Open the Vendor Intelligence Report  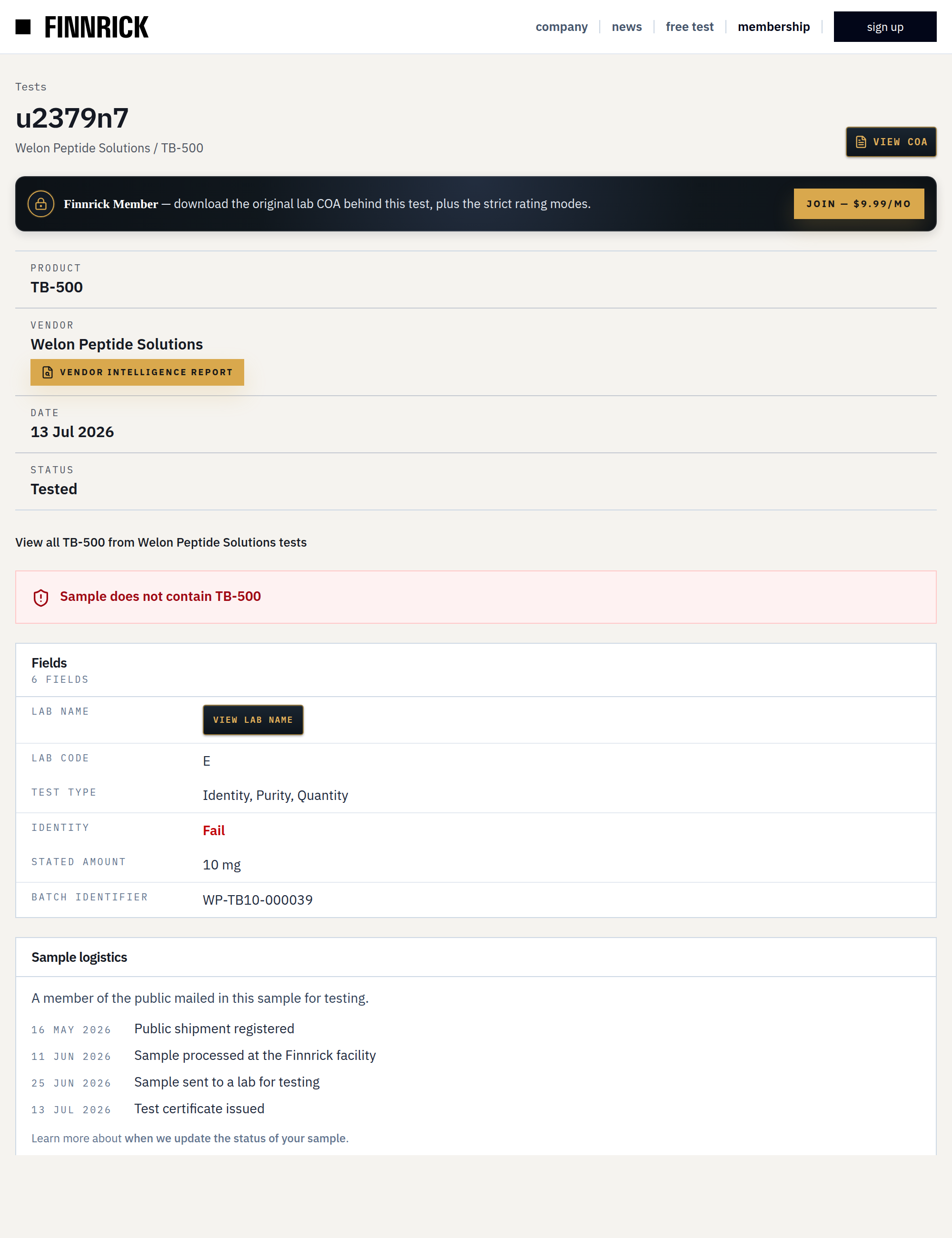coord(137,372)
